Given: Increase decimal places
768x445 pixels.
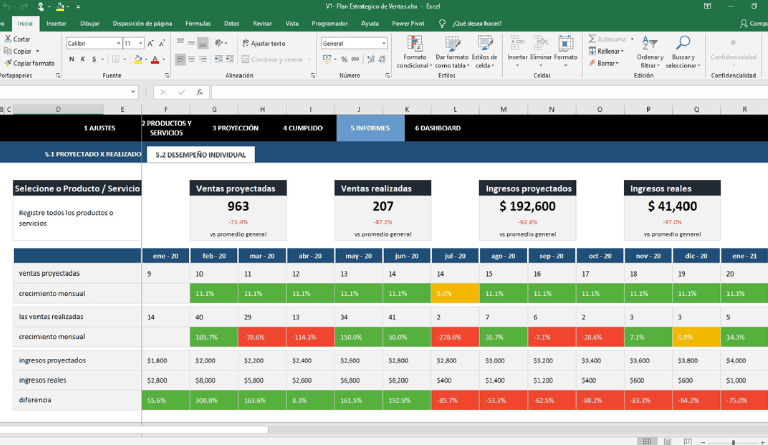Looking at the screenshot, I should coord(370,59).
